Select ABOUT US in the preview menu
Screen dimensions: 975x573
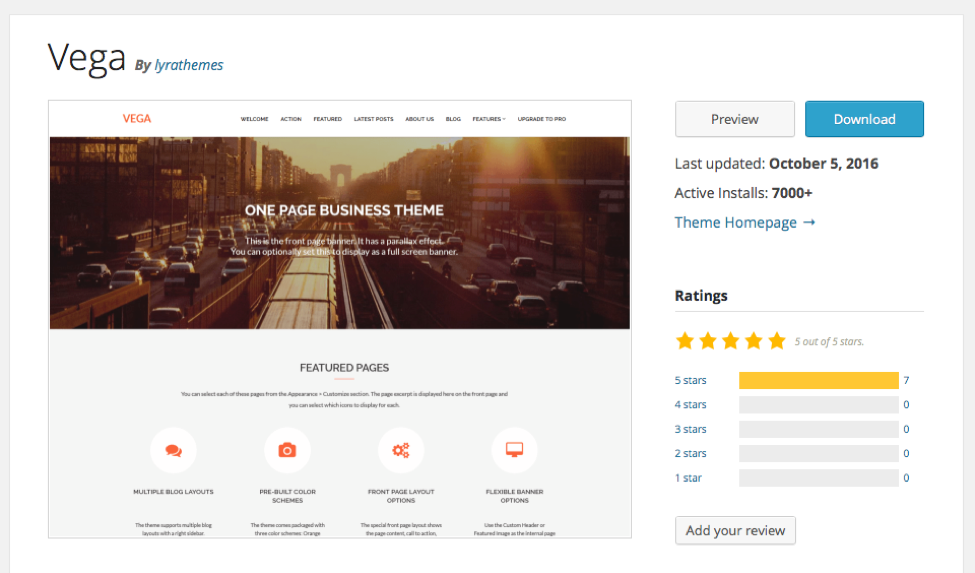coord(420,119)
